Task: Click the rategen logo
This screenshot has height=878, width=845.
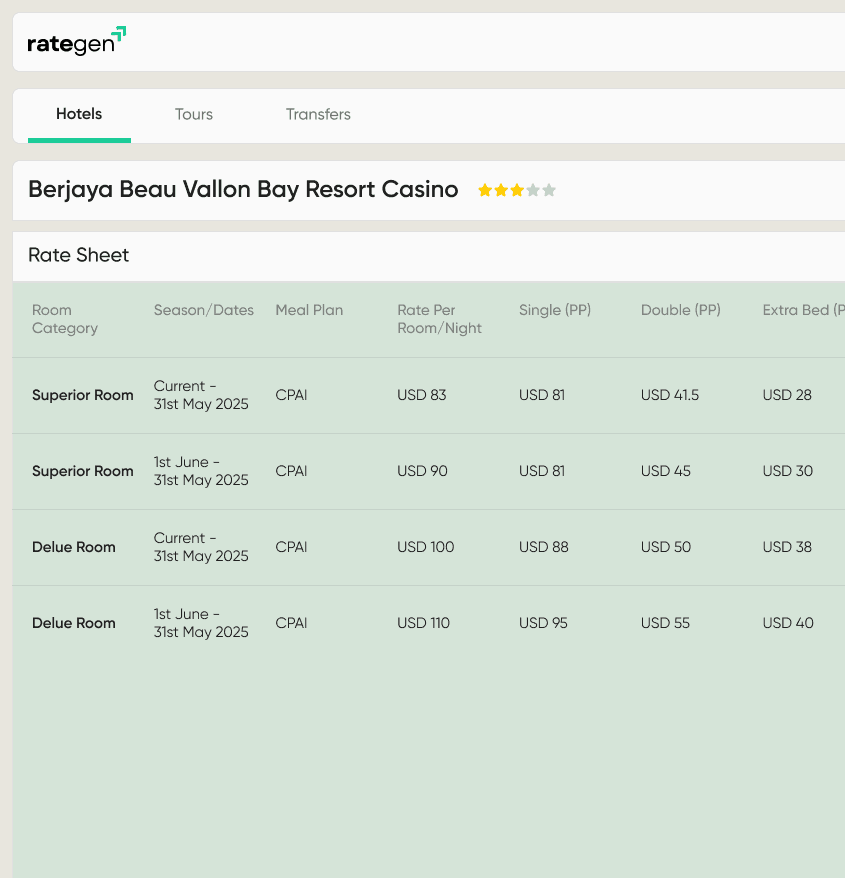Action: (x=70, y=42)
